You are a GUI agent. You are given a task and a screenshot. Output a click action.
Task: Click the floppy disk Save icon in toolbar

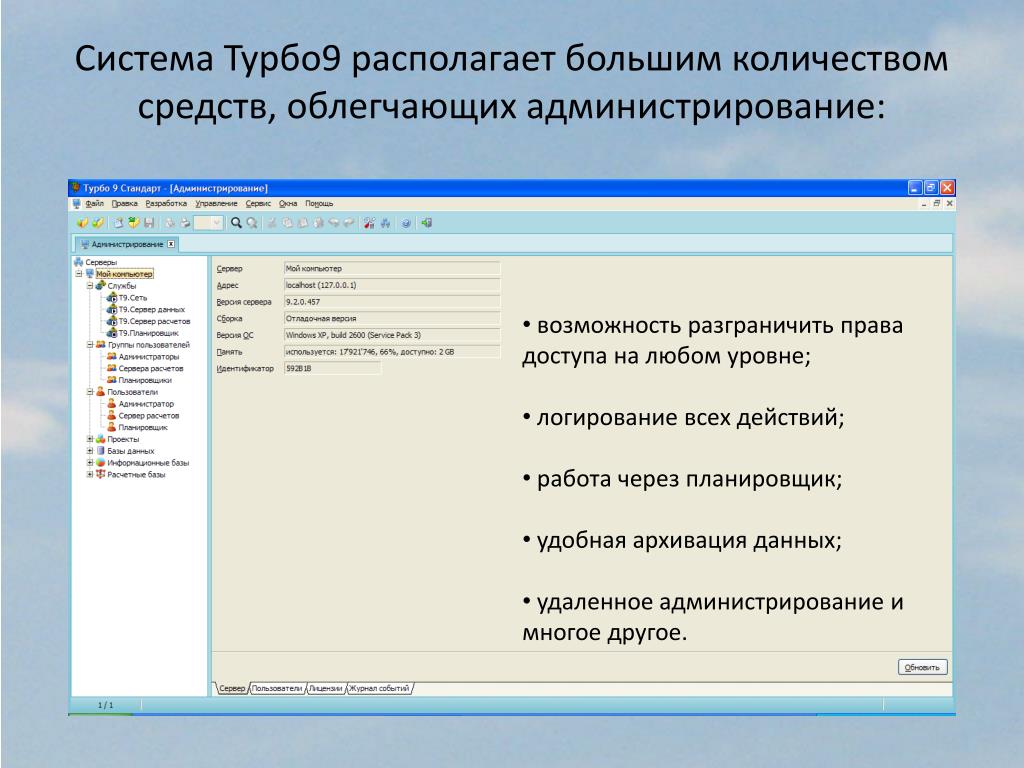coord(150,223)
